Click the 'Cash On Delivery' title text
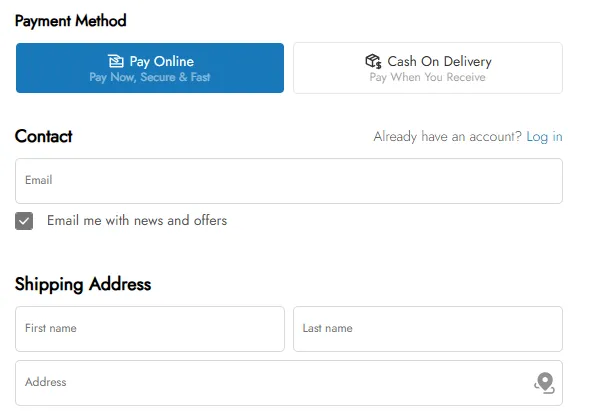This screenshot has height=411, width=604. point(440,61)
